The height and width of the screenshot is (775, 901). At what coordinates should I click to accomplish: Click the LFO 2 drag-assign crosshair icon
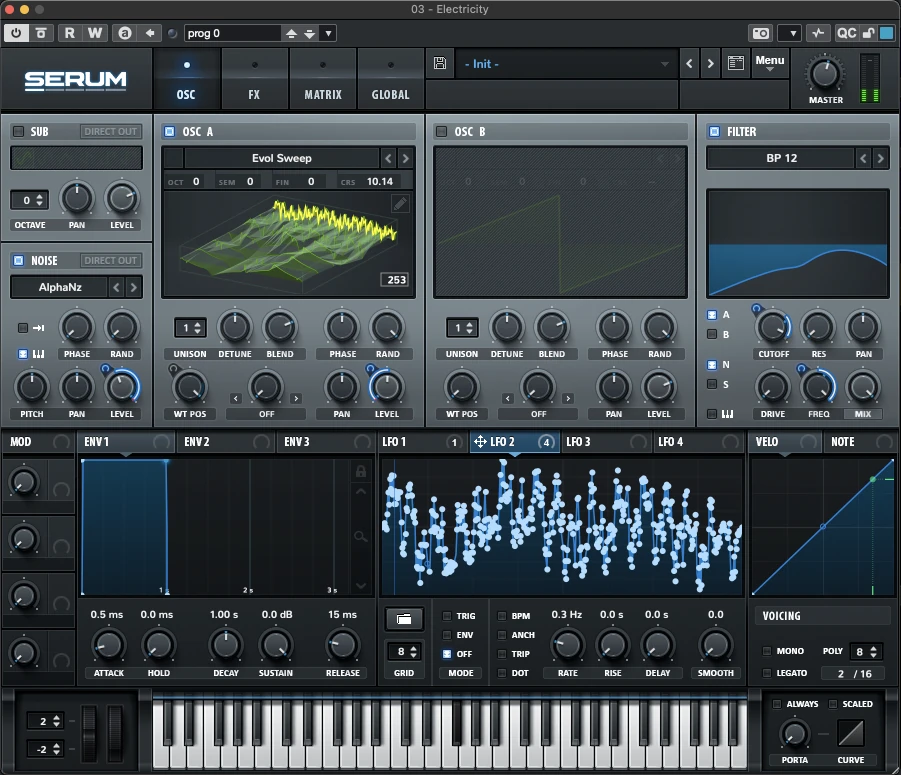click(480, 442)
